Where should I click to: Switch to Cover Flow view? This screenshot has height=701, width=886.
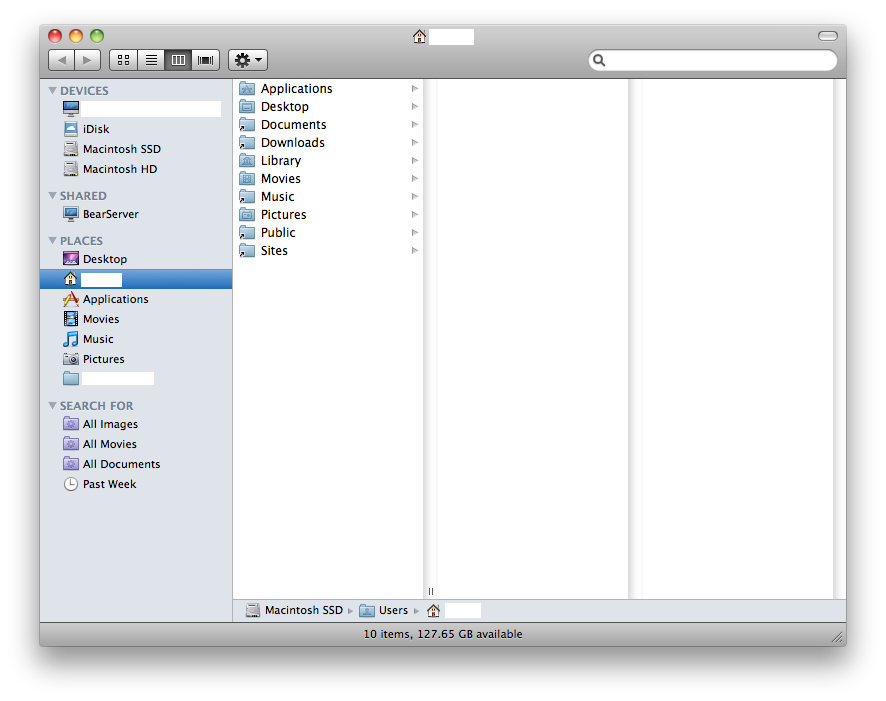(x=206, y=60)
